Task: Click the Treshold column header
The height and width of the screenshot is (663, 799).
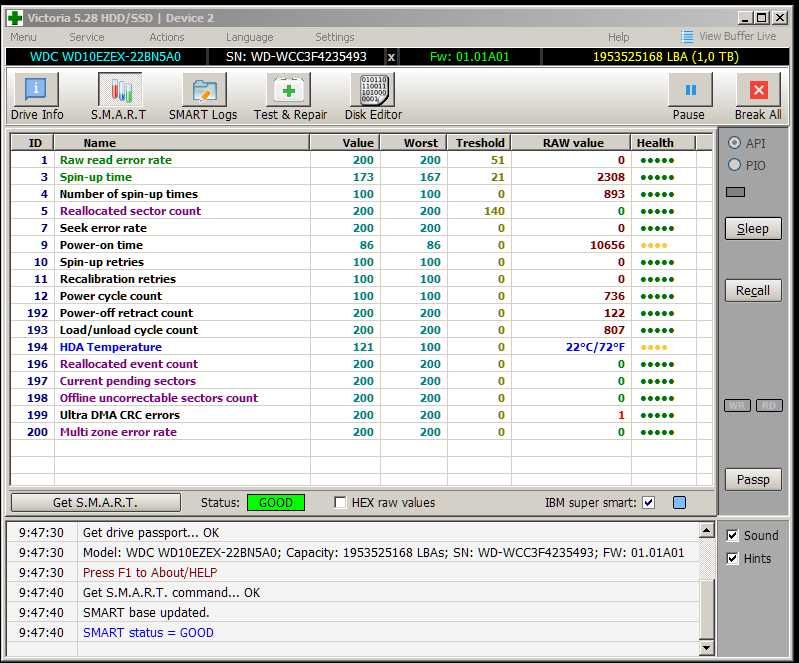Action: [x=479, y=143]
